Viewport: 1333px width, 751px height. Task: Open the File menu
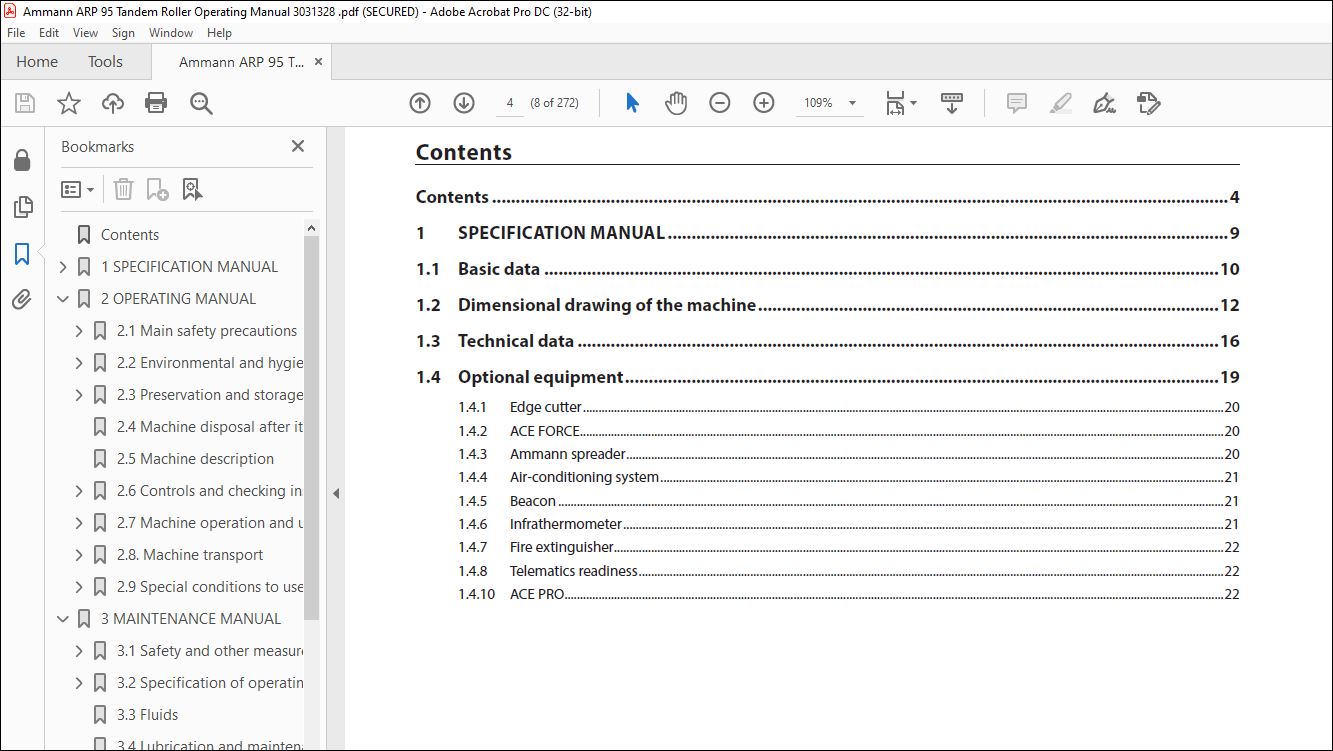click(16, 33)
